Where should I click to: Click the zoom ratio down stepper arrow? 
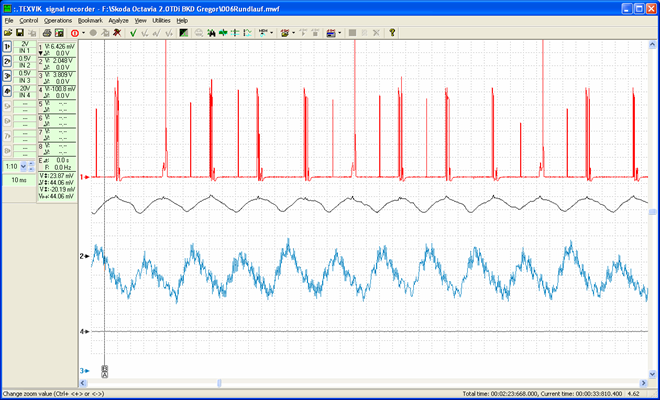(x=31, y=169)
